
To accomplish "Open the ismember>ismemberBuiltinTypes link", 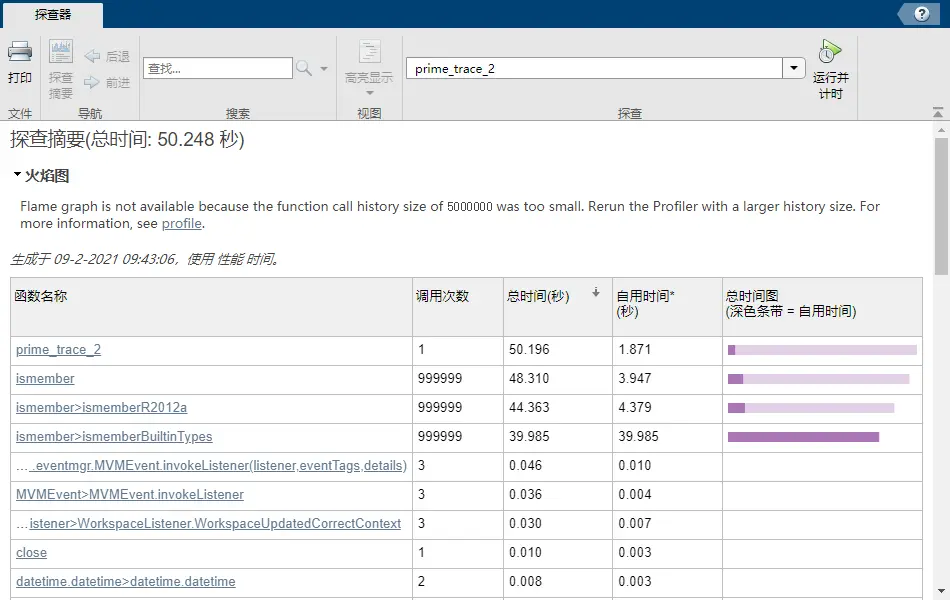I will pyautogui.click(x=114, y=437).
